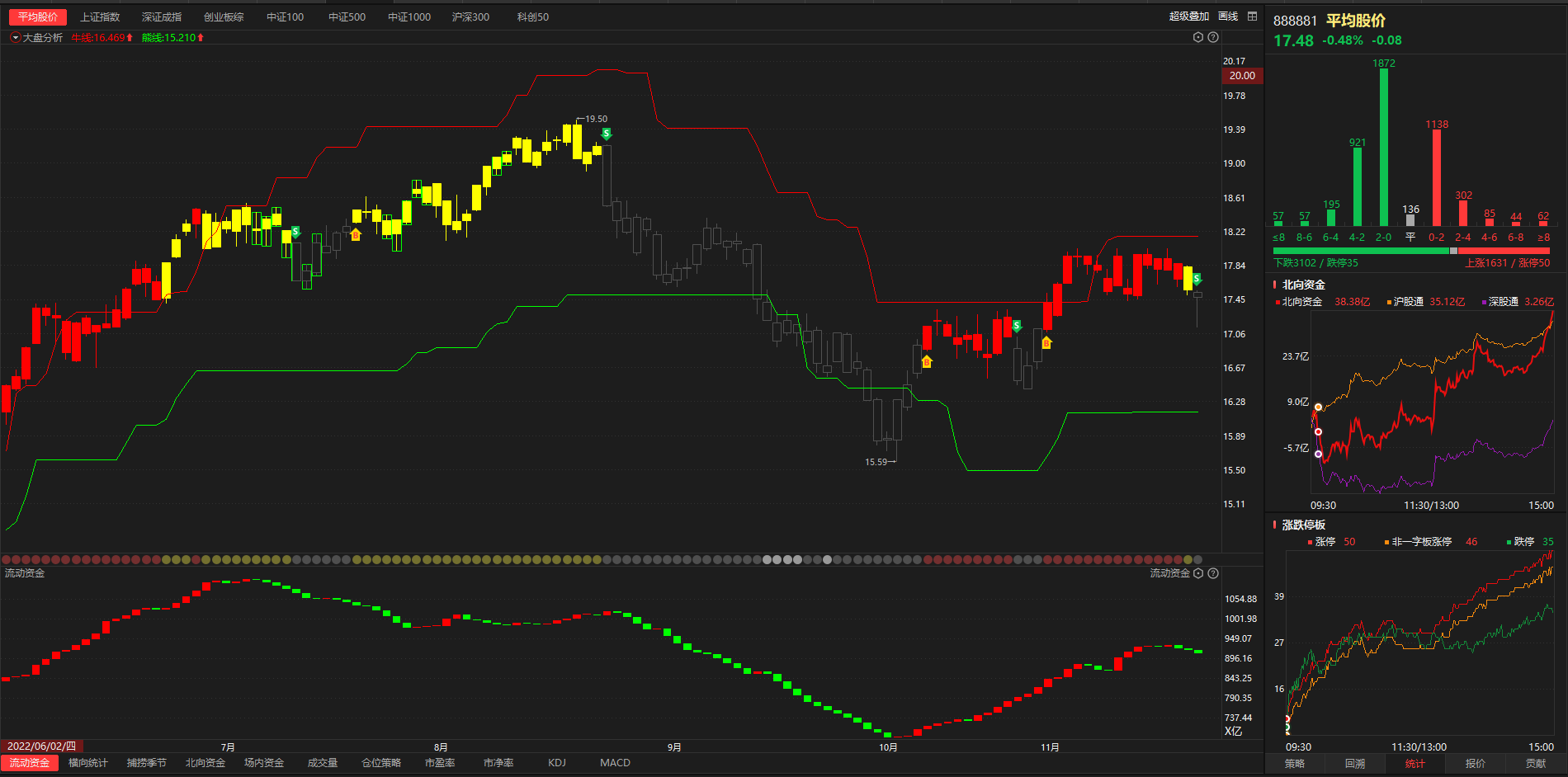1568x777 pixels.
Task: Click the green S sell marker in July
Action: pos(295,232)
